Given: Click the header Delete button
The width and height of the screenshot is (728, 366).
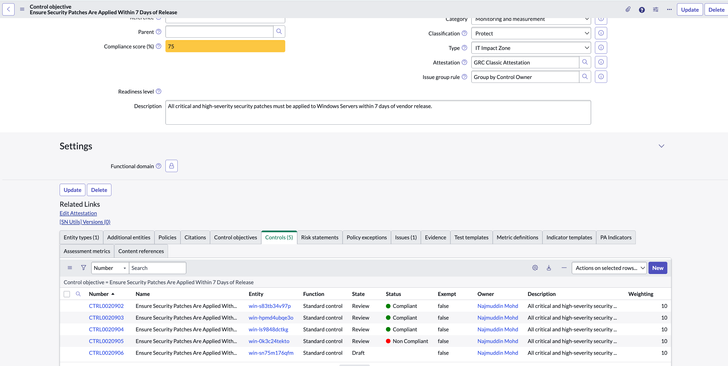Looking at the screenshot, I should pyautogui.click(x=716, y=9).
